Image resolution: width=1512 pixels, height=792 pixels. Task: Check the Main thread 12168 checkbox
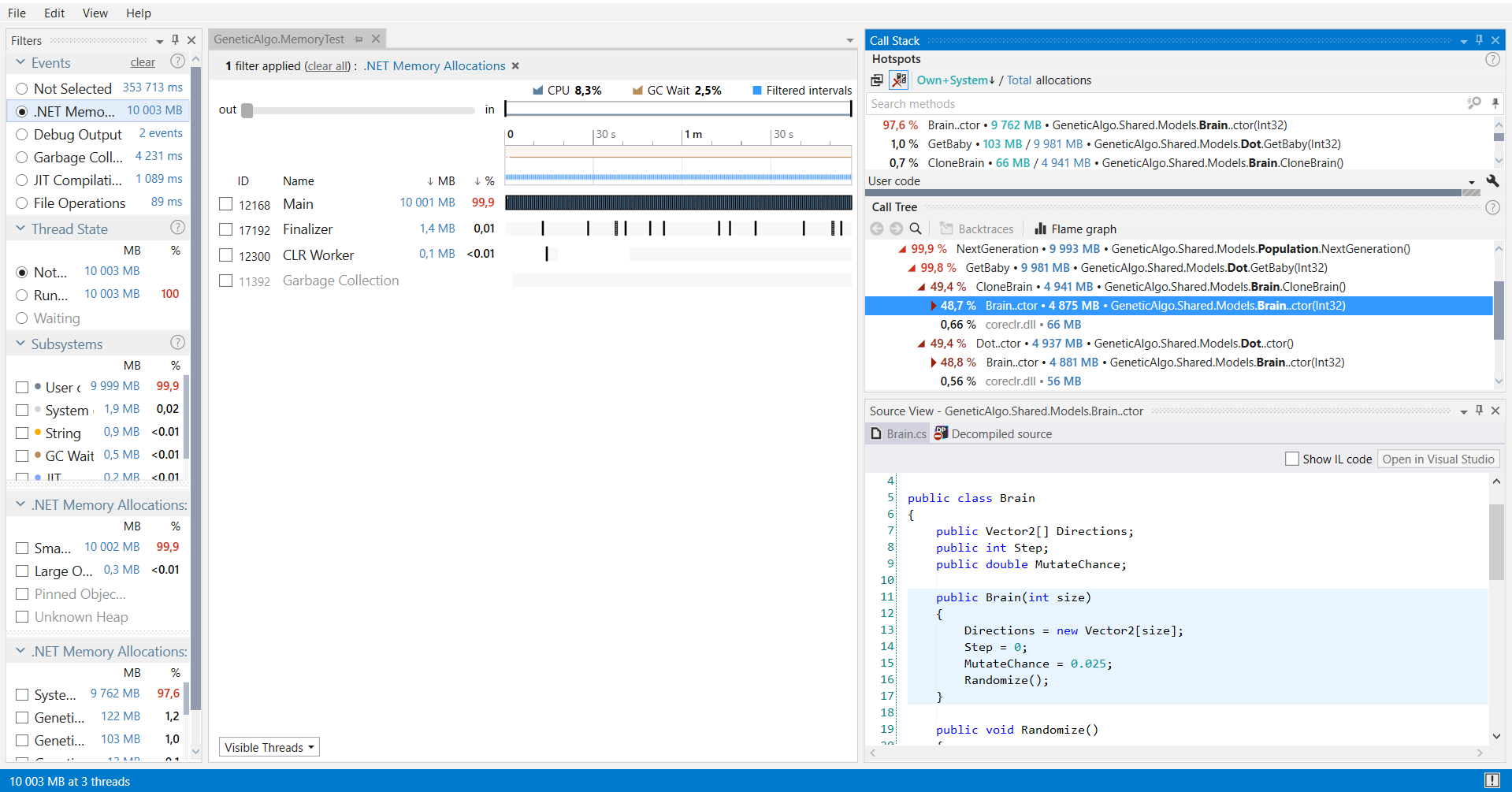(226, 204)
